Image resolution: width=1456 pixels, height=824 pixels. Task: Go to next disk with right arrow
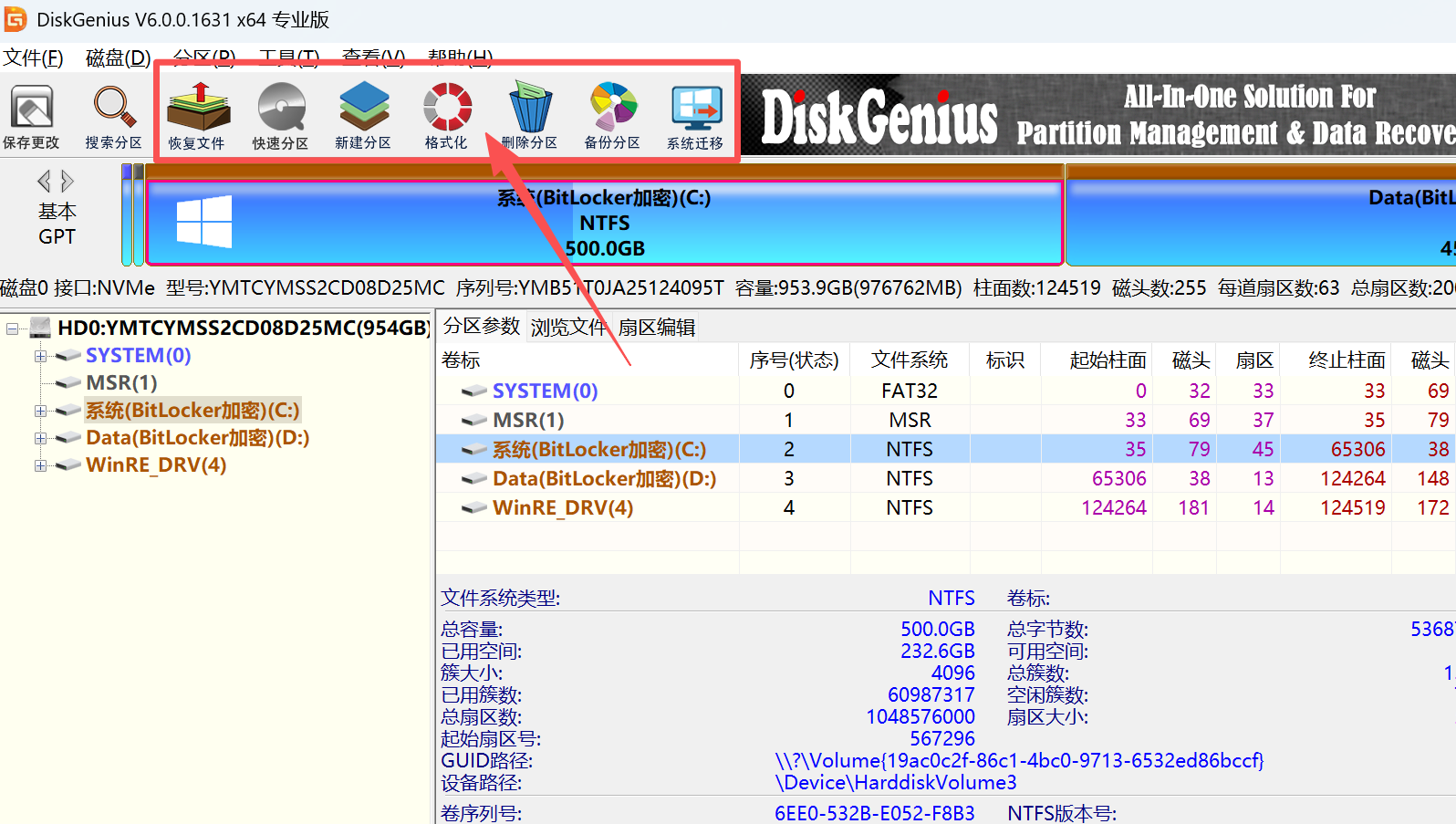[67, 181]
